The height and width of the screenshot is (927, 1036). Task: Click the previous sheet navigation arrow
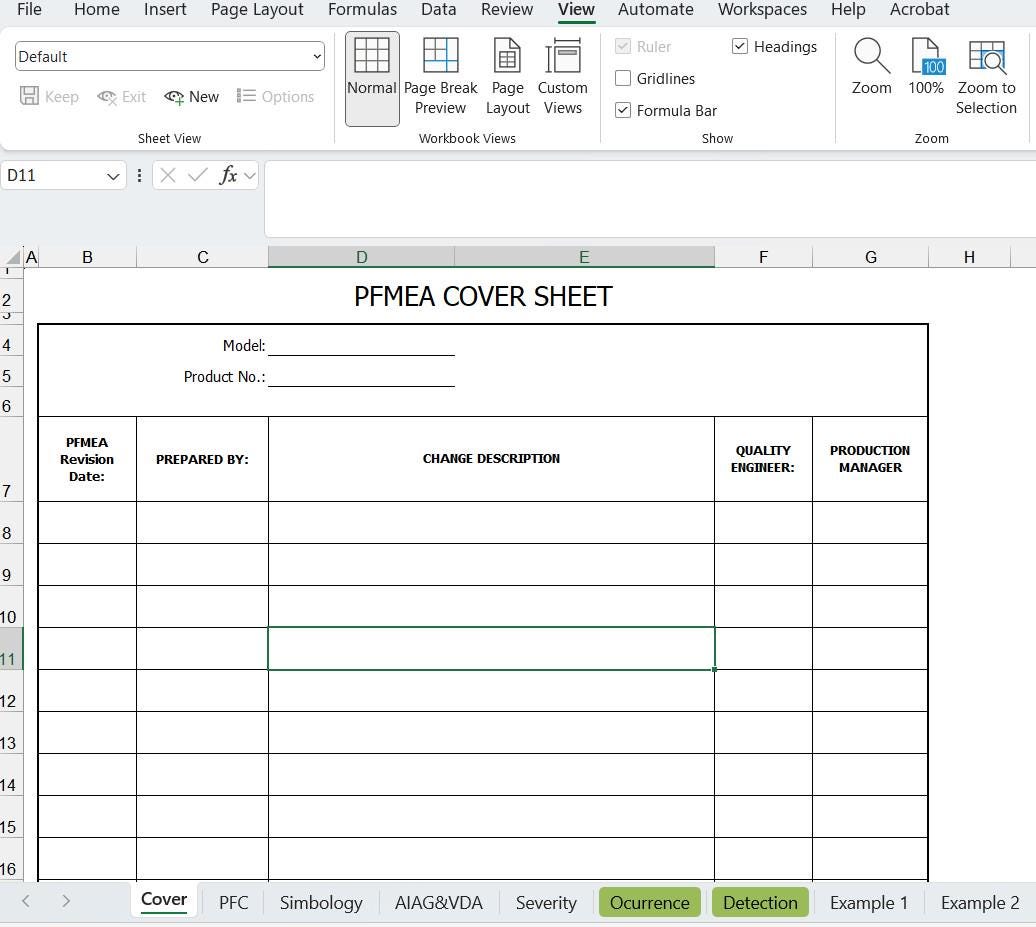point(26,901)
